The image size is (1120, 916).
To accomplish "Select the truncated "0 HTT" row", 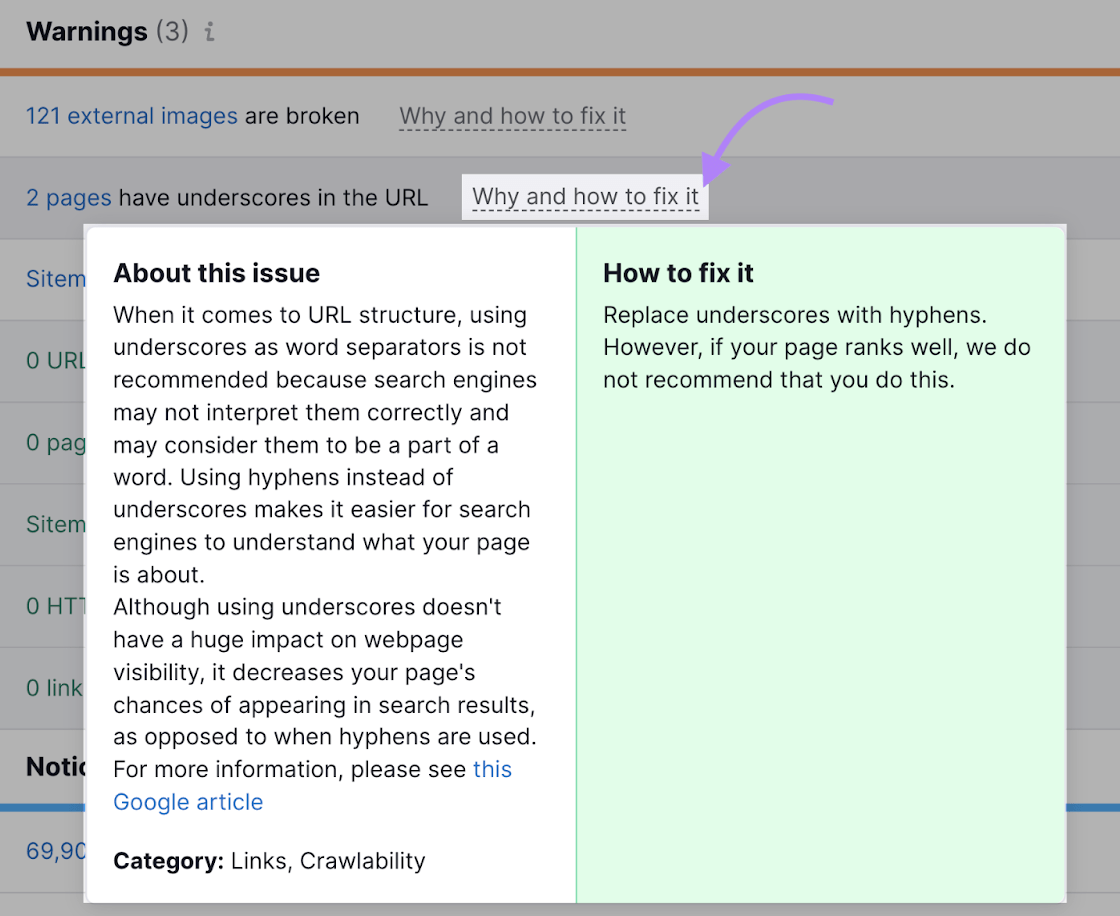I will pos(56,606).
